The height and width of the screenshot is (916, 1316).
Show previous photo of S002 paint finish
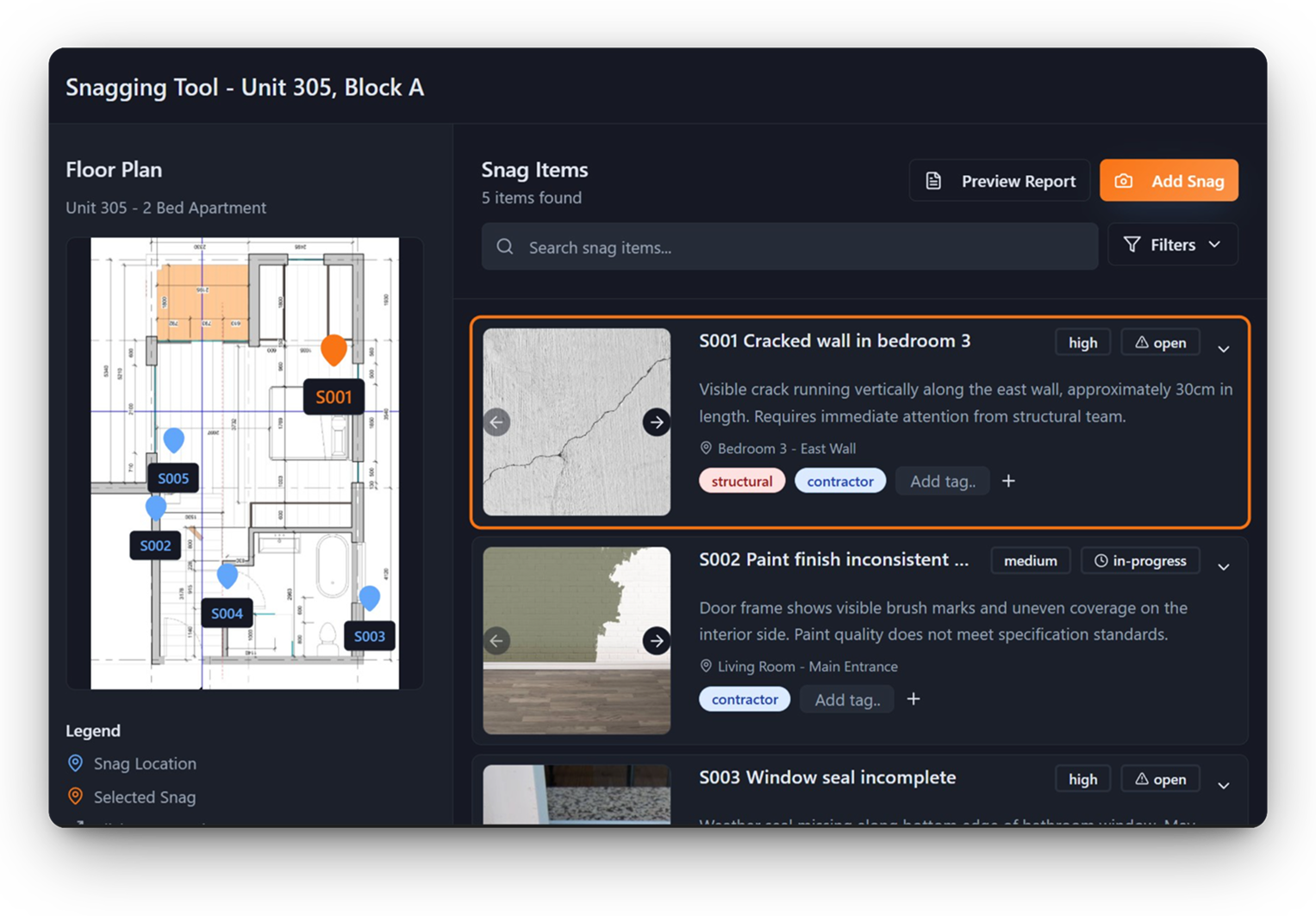click(x=497, y=641)
